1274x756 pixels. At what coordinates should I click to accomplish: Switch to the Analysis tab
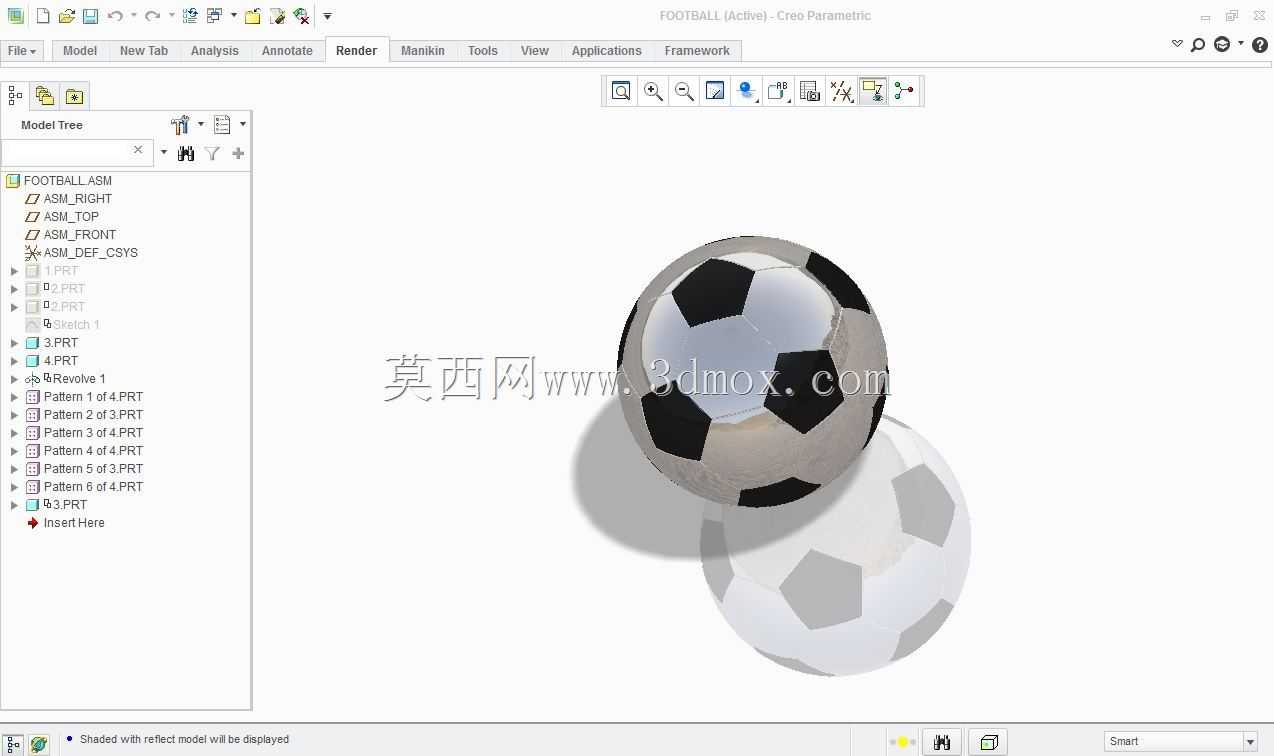215,50
